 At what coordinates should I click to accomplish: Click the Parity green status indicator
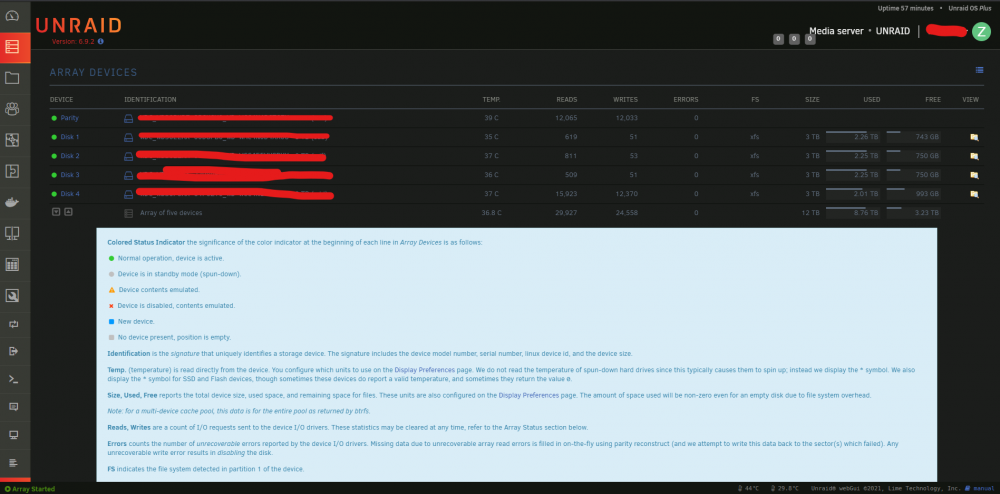click(x=54, y=118)
